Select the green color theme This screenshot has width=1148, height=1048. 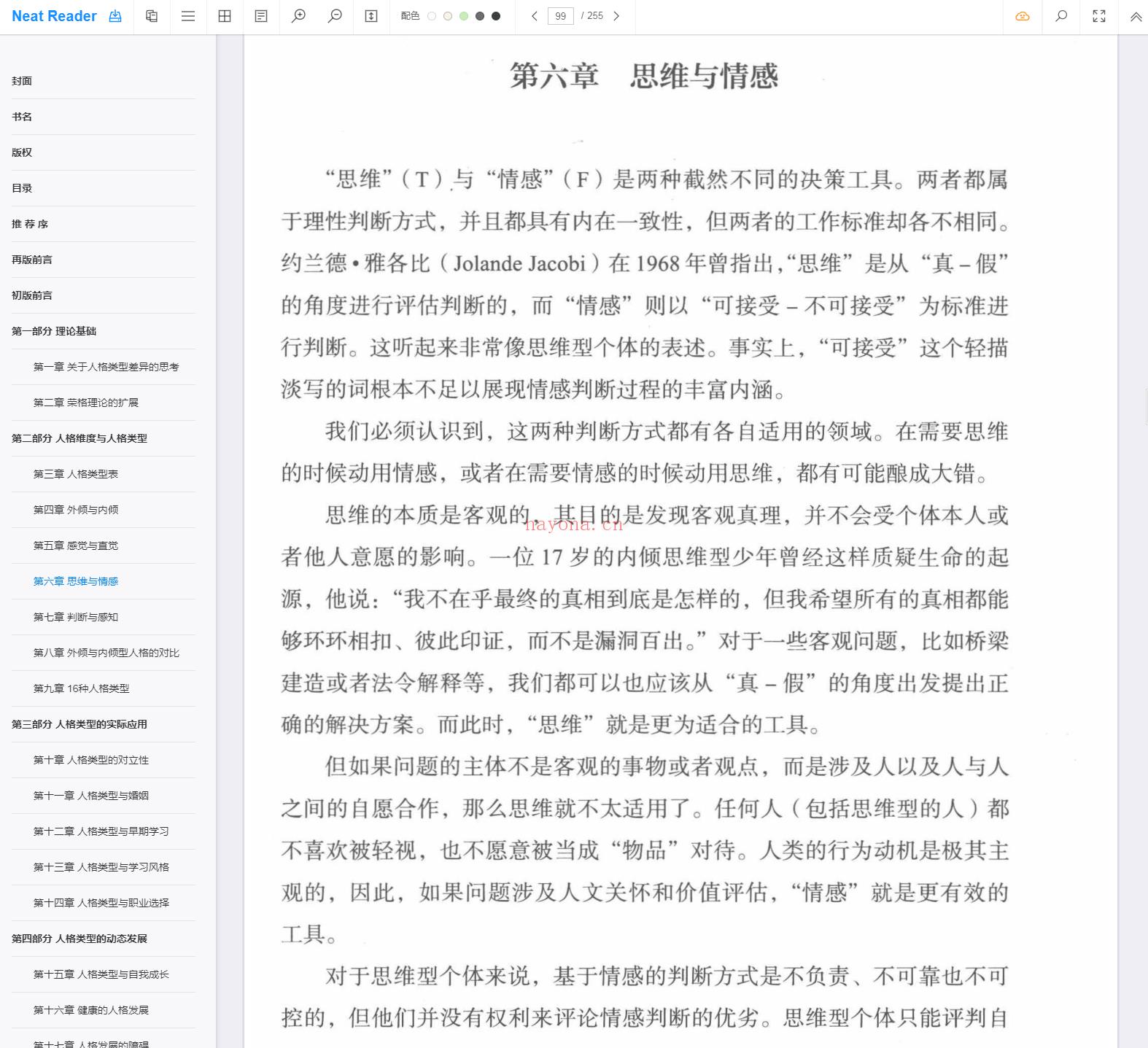pos(464,16)
